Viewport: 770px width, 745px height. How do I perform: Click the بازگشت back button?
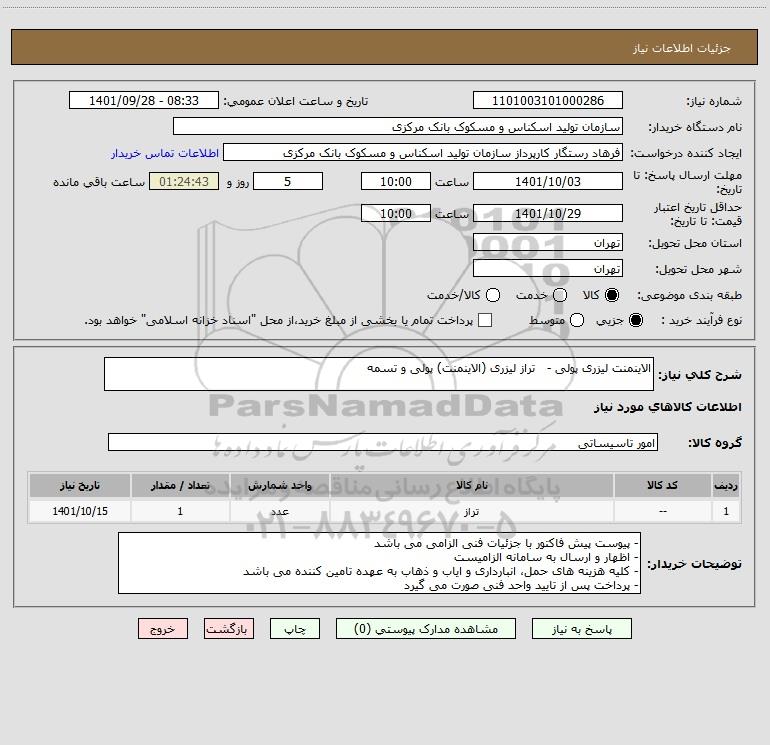[229, 629]
